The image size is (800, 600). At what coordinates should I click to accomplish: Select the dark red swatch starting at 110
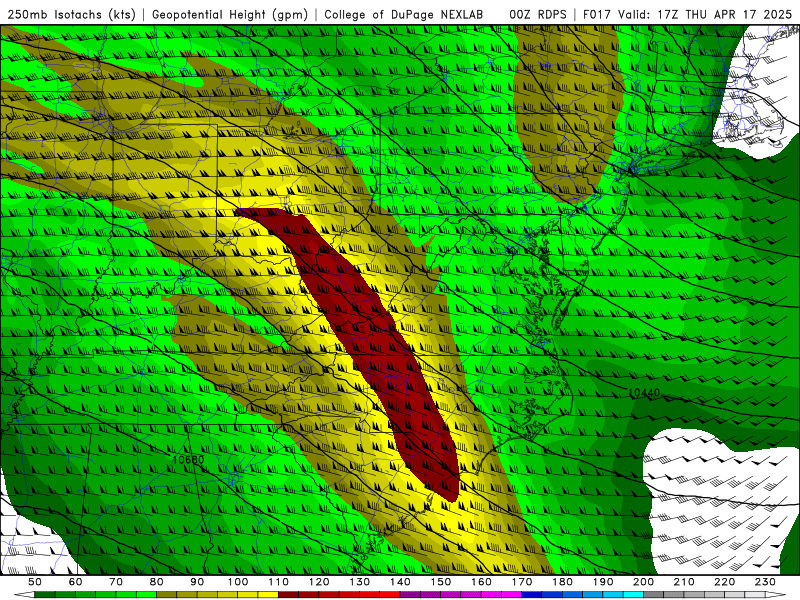click(x=288, y=595)
